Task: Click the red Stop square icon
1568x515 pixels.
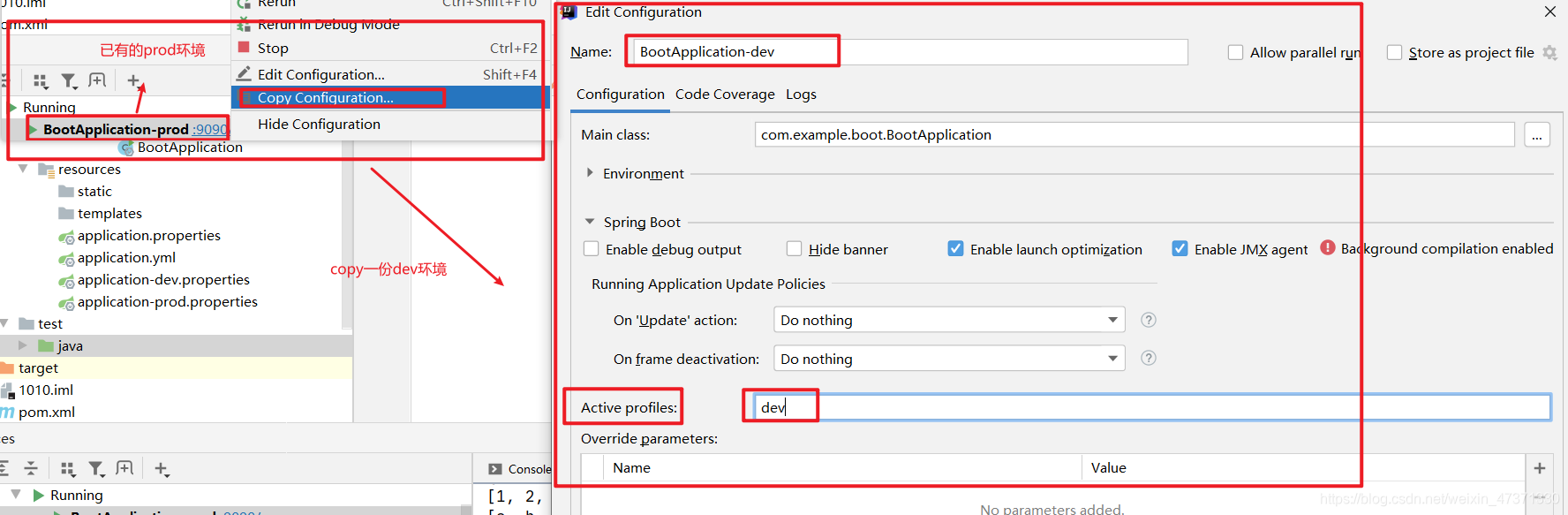Action: (244, 47)
